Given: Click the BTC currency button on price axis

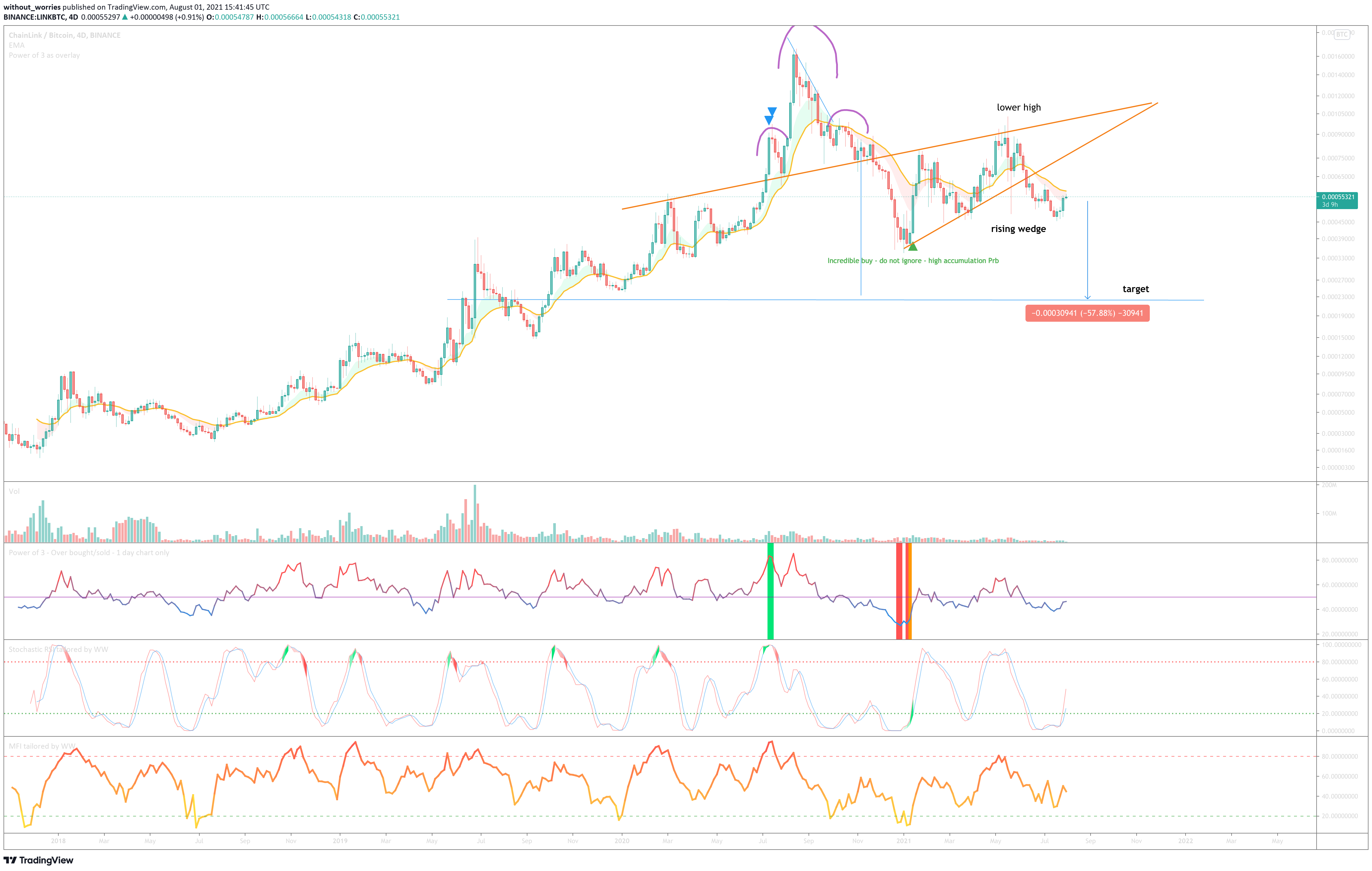Looking at the screenshot, I should pyautogui.click(x=1342, y=34).
